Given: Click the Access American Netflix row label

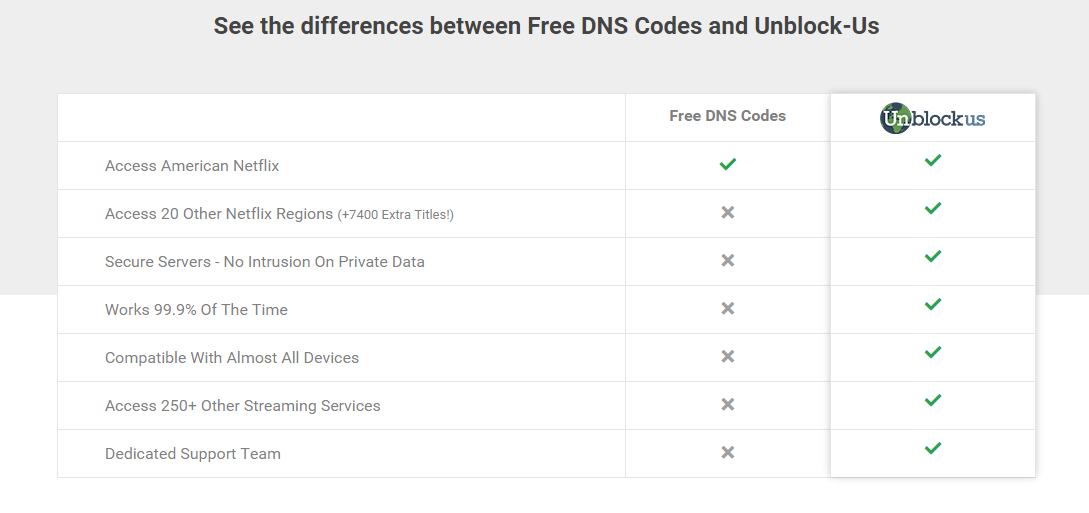Looking at the screenshot, I should [x=192, y=166].
